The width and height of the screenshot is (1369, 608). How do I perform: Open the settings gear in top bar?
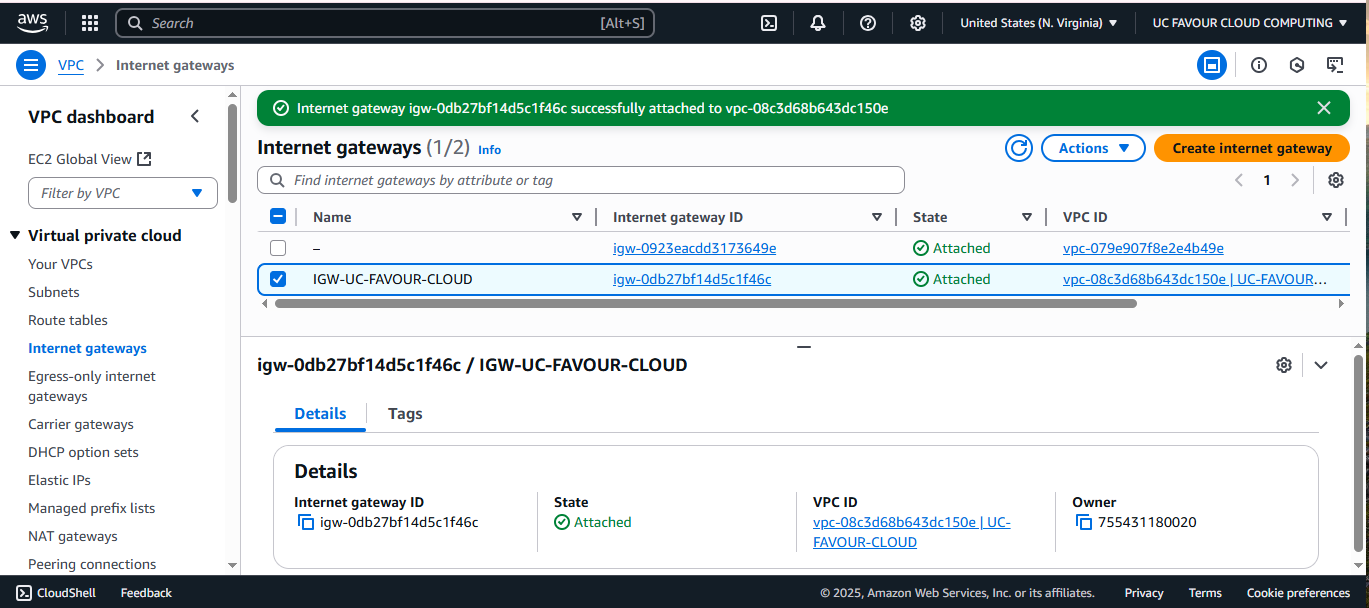(918, 23)
